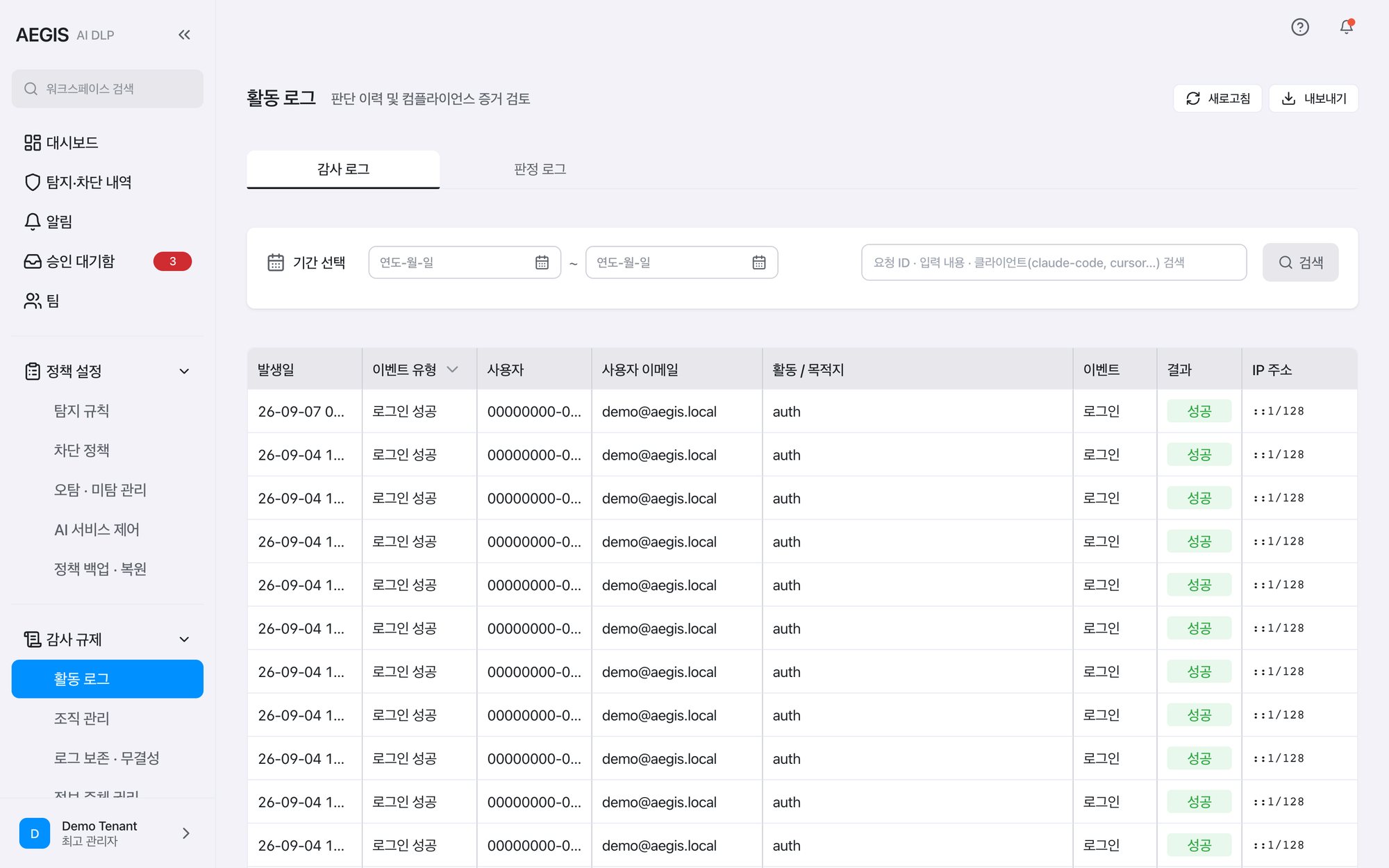The width and height of the screenshot is (1389, 868).
Task: Collapse the 감사 규제 section chevron
Action: coord(184,639)
